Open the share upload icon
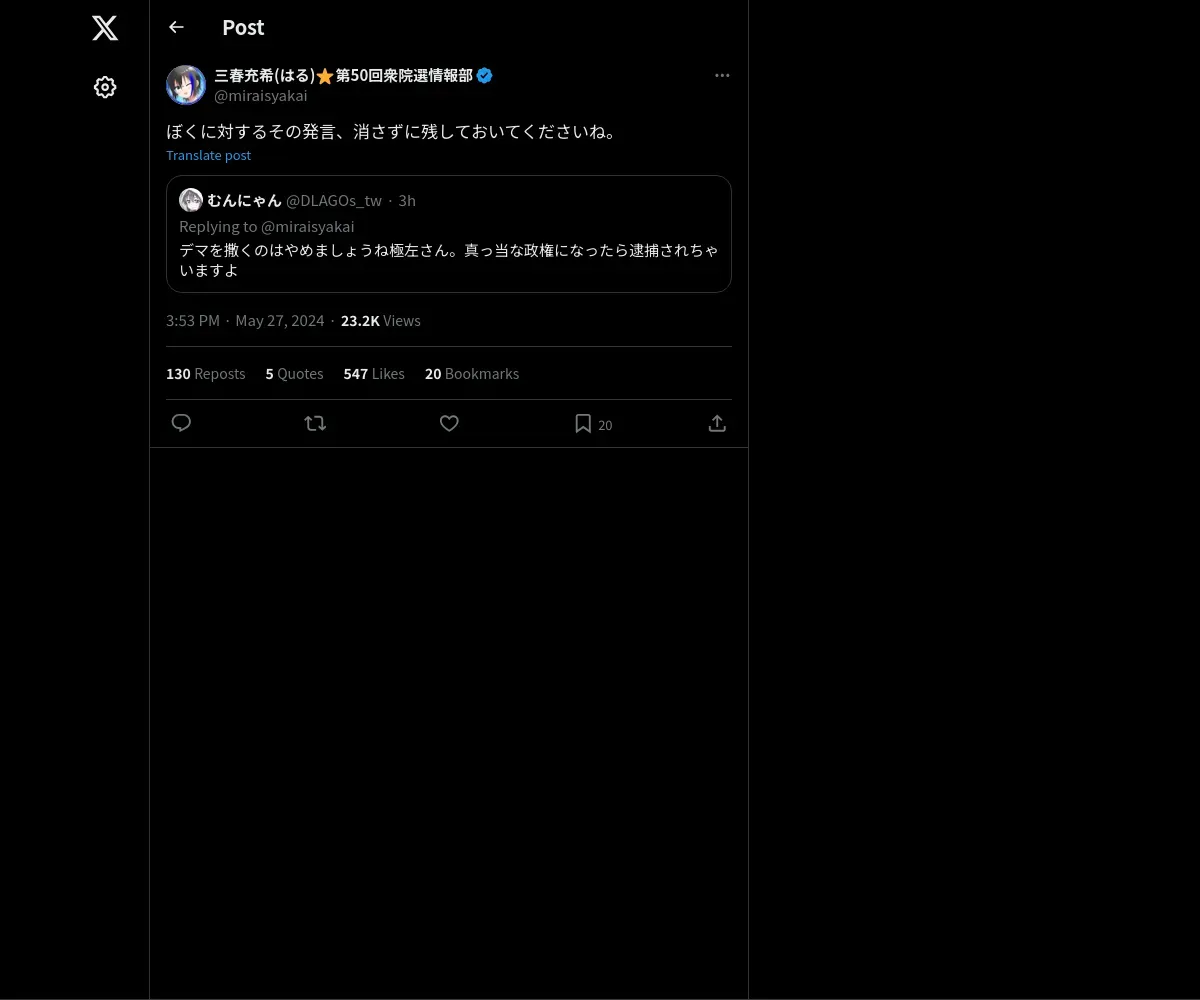 [717, 423]
